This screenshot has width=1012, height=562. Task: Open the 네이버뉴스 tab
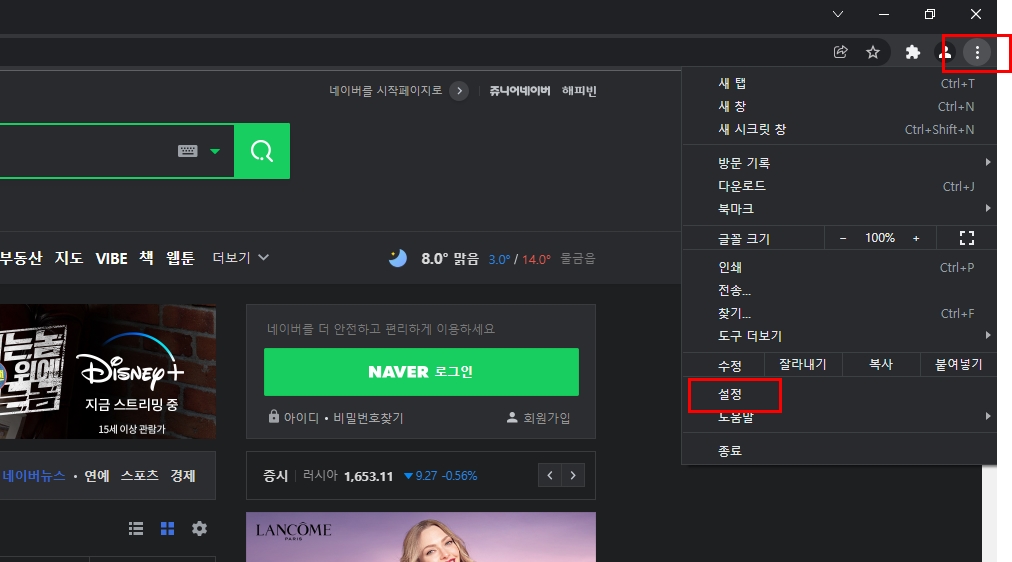pos(34,476)
